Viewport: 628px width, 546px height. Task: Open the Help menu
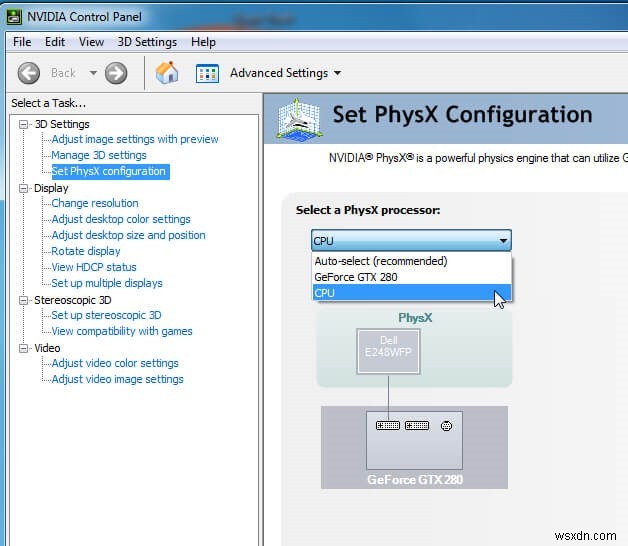point(203,42)
